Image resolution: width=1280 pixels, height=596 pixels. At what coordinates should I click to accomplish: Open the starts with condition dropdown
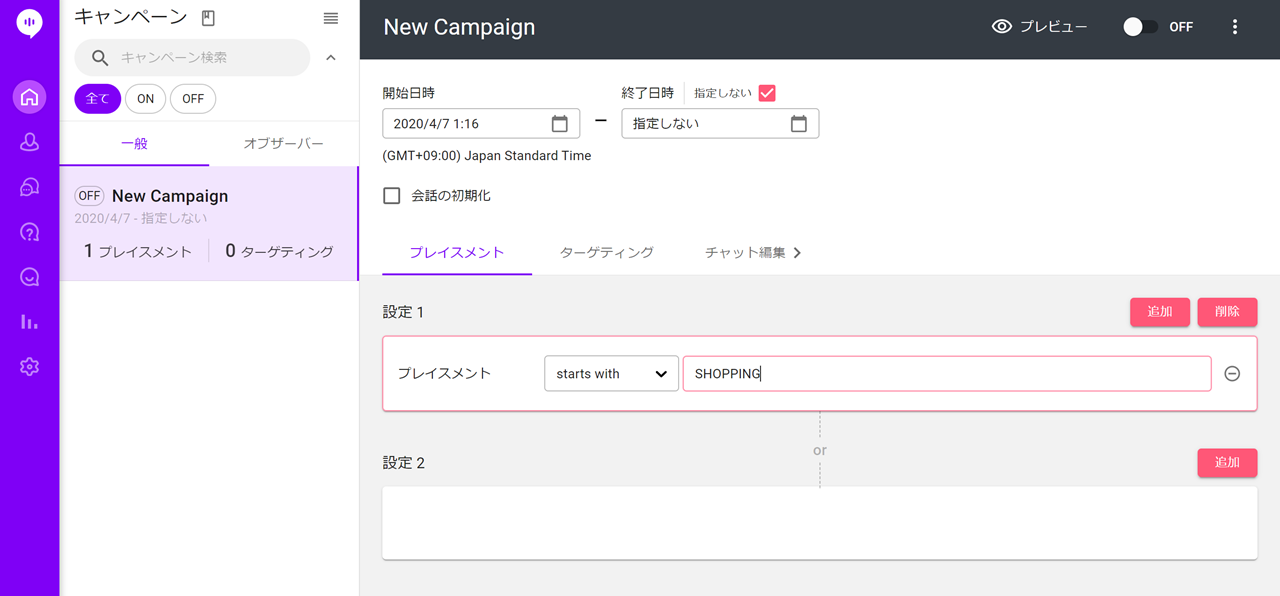pyautogui.click(x=611, y=373)
